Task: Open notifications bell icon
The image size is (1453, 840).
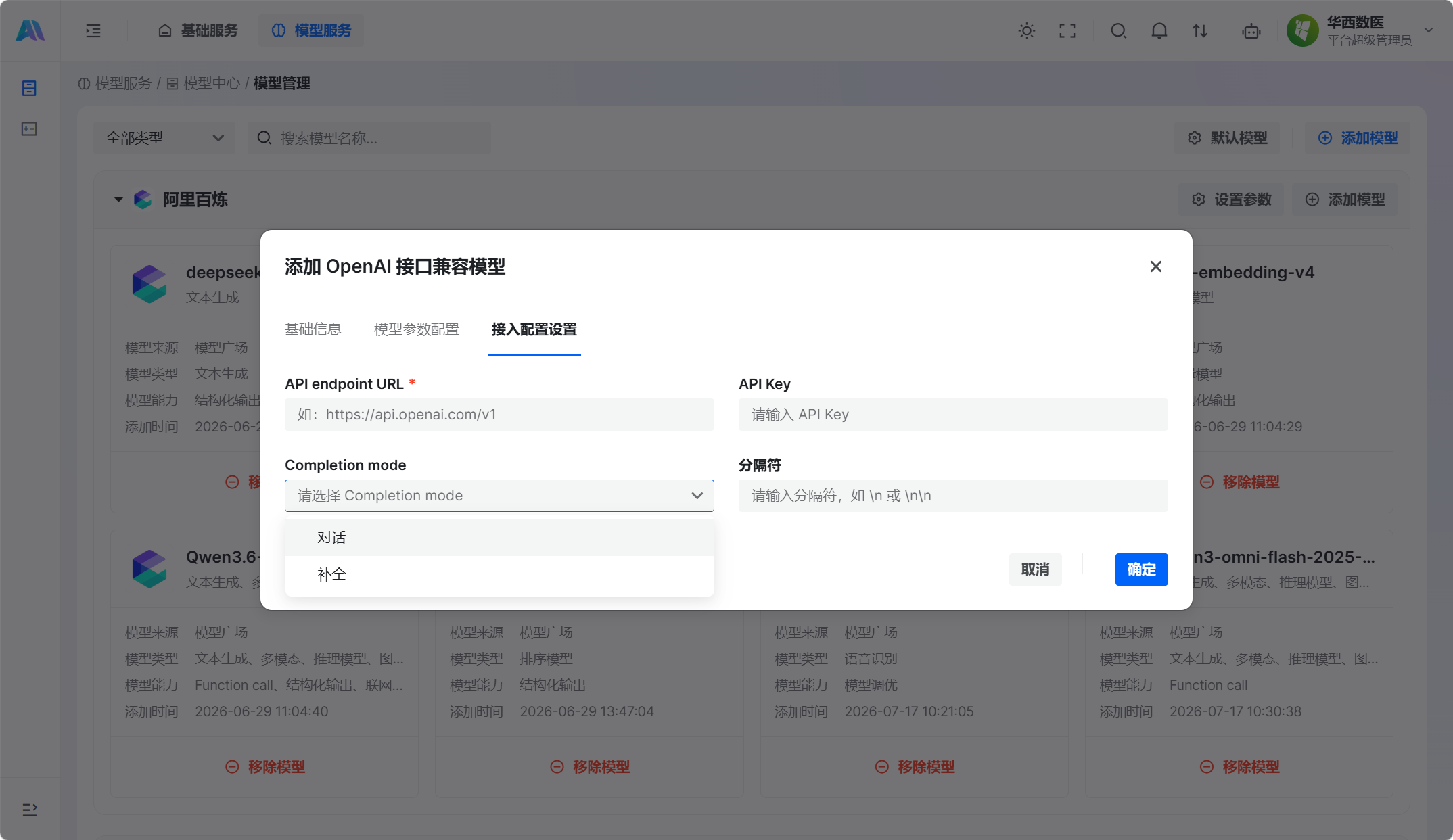Action: click(1159, 30)
